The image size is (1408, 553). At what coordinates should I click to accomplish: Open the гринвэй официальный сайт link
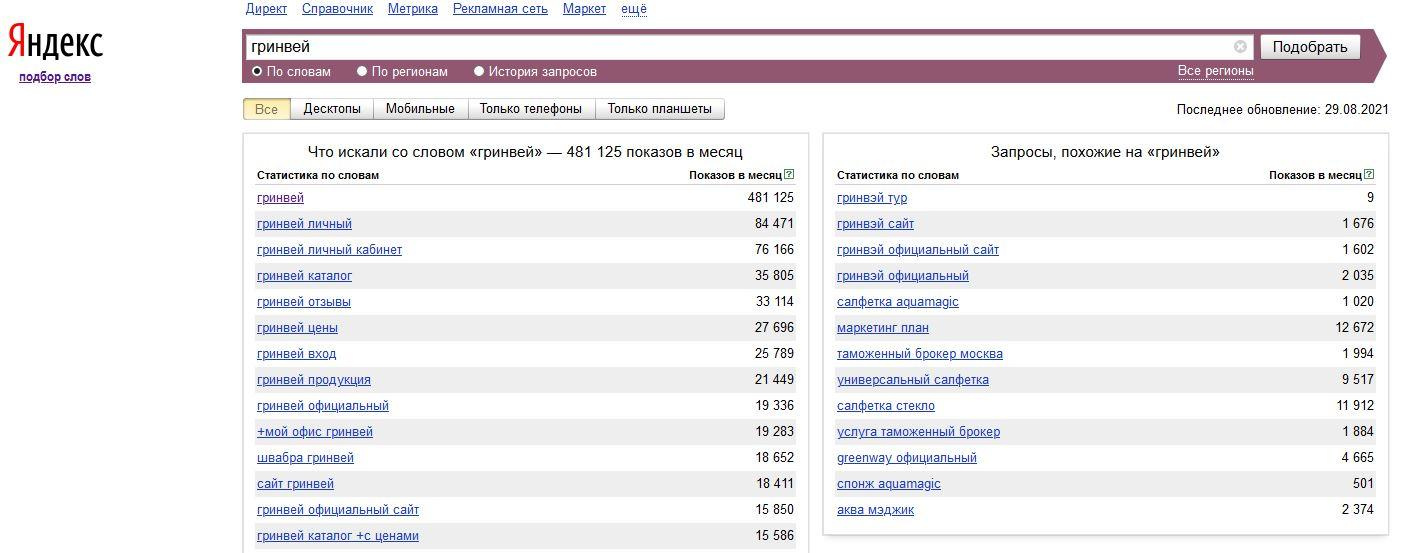pyautogui.click(x=918, y=250)
